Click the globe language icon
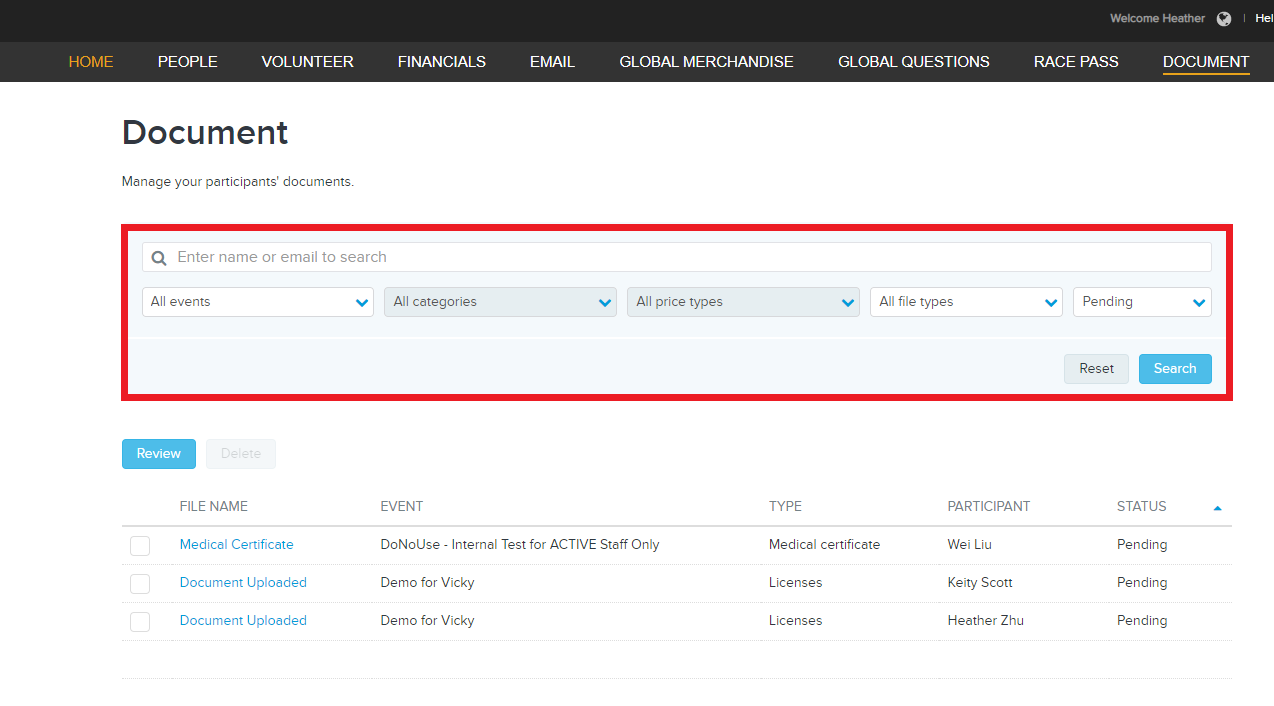1274x706 pixels. click(1224, 19)
